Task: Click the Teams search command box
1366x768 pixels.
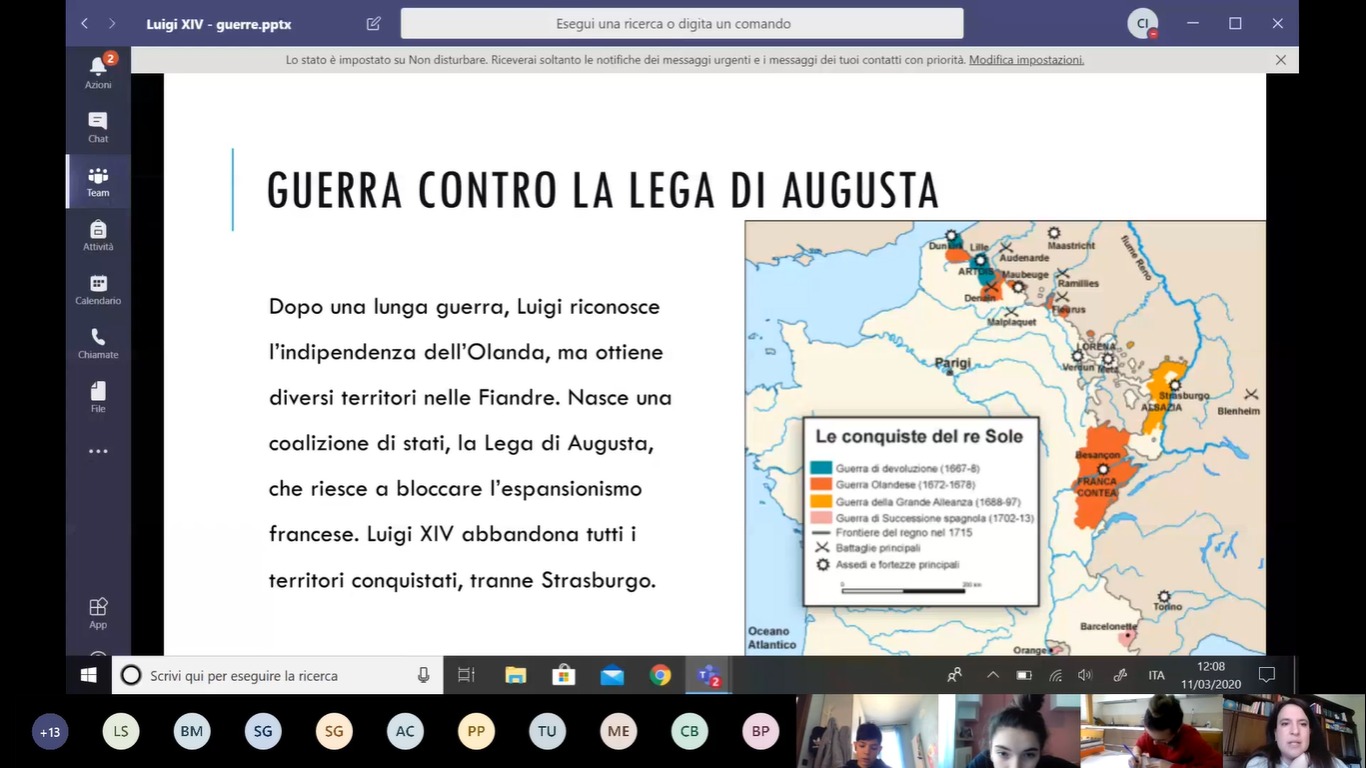Action: click(682, 23)
